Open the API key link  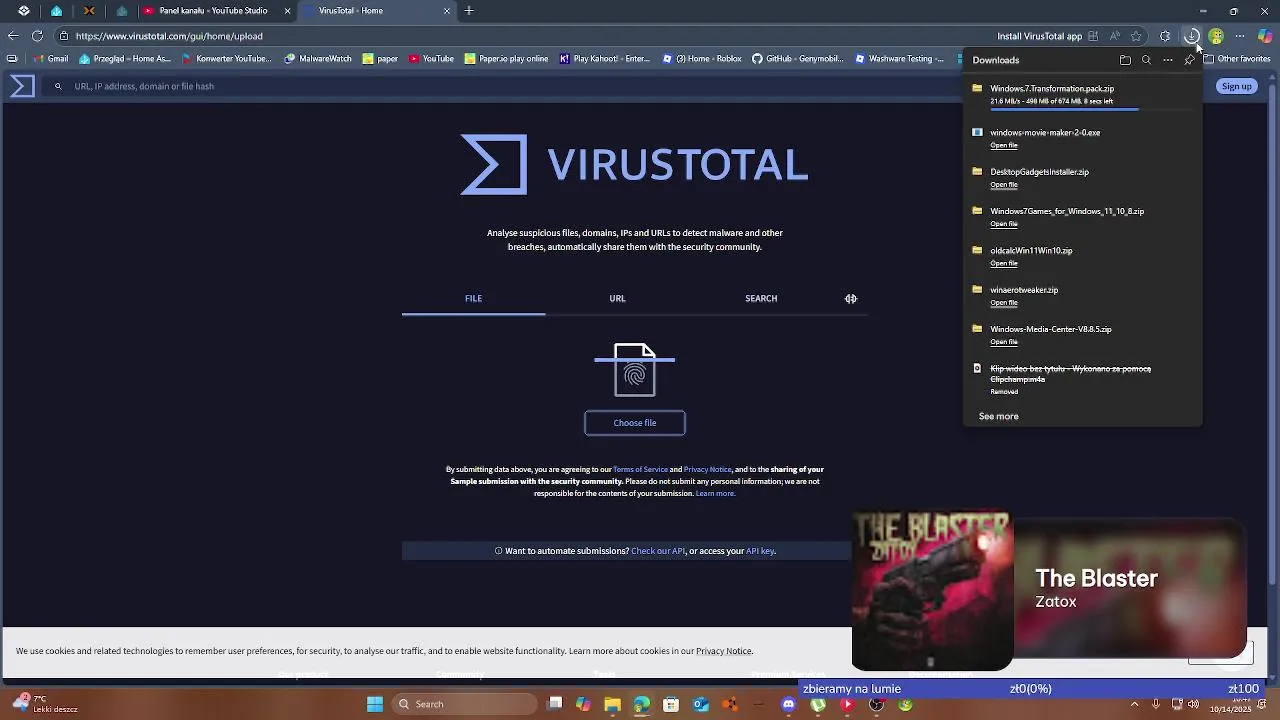[760, 551]
